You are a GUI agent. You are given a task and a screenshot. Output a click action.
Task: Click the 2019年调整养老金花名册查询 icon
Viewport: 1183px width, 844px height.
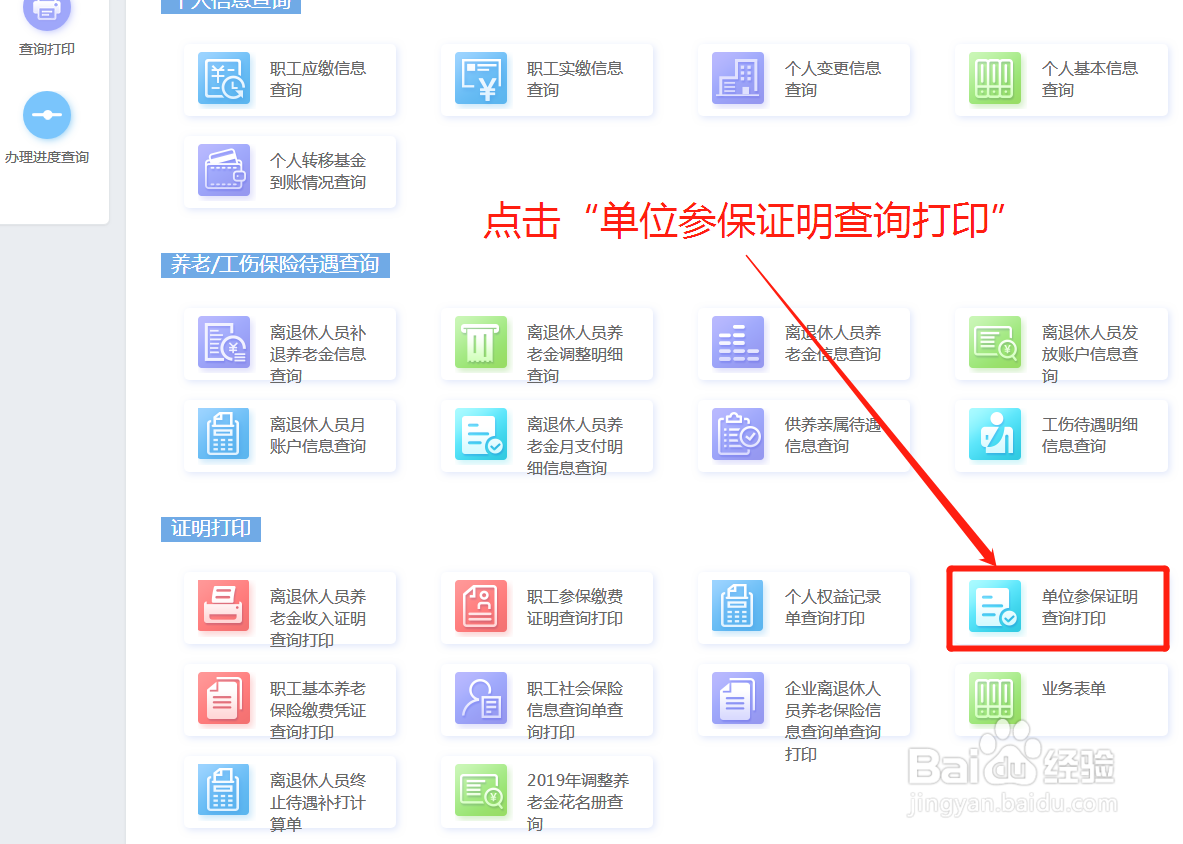[x=481, y=790]
